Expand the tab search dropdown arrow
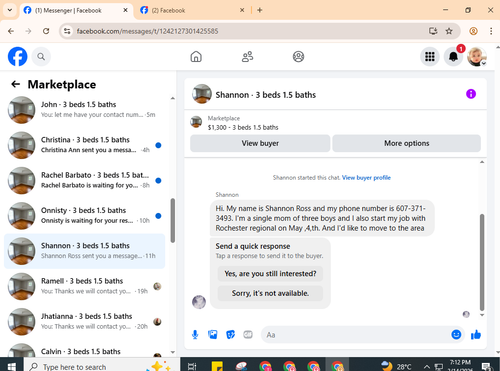 [10, 10]
